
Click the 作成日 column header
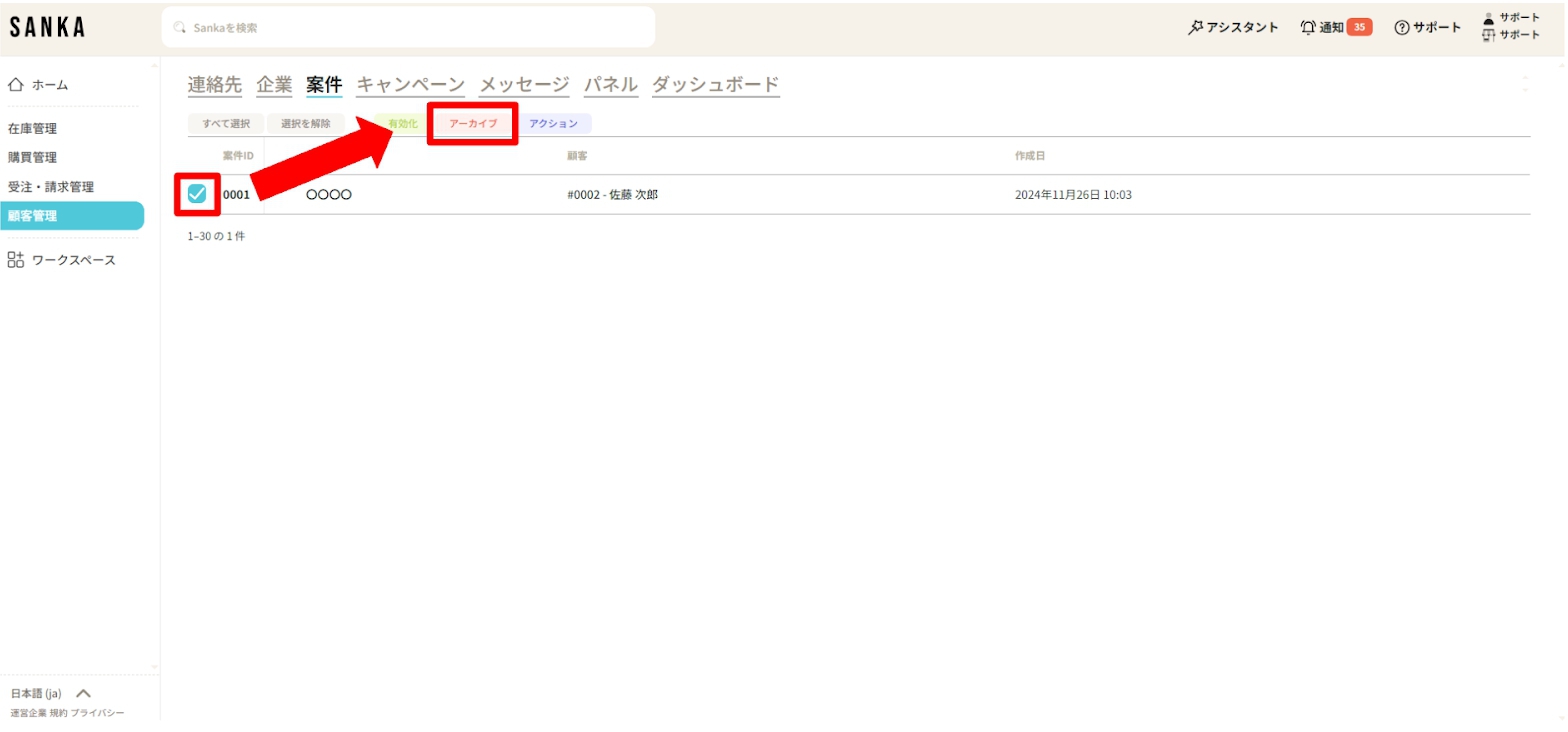1030,156
